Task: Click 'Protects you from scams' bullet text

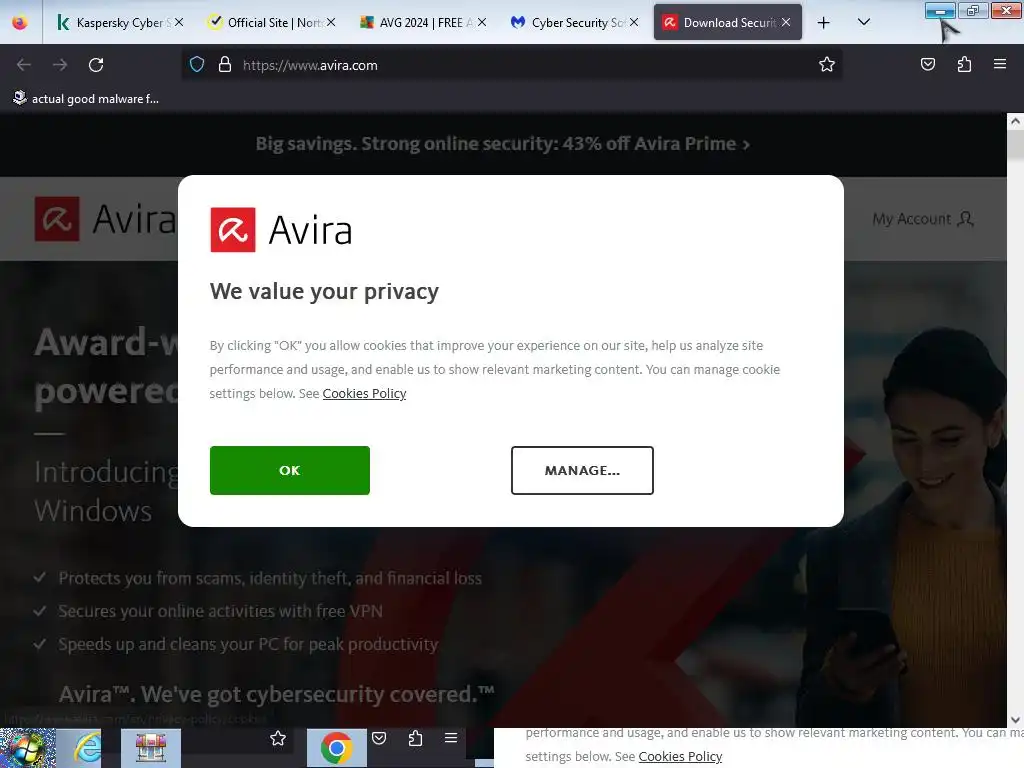Action: coord(270,578)
